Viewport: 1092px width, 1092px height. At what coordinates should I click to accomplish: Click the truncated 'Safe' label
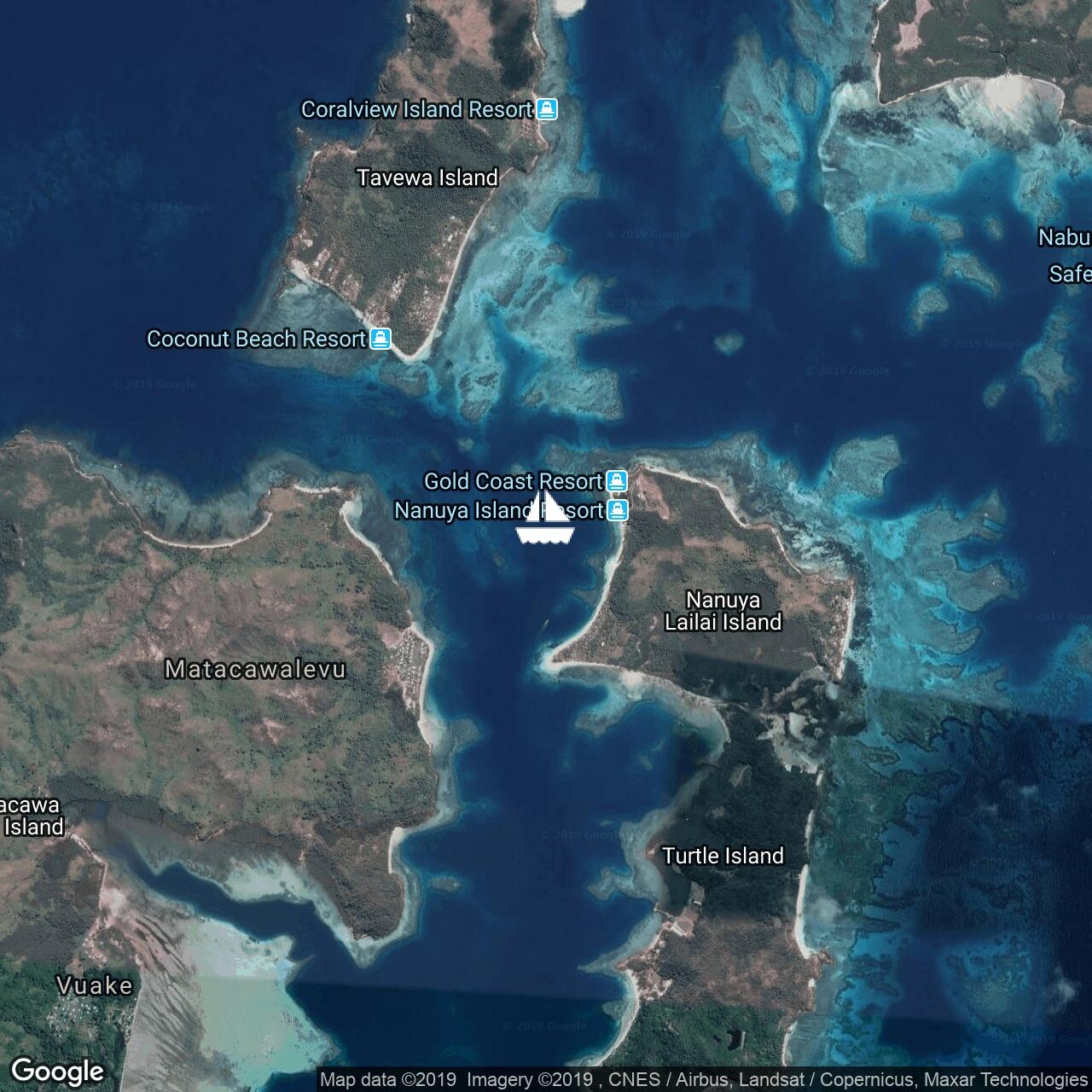coord(1069,274)
